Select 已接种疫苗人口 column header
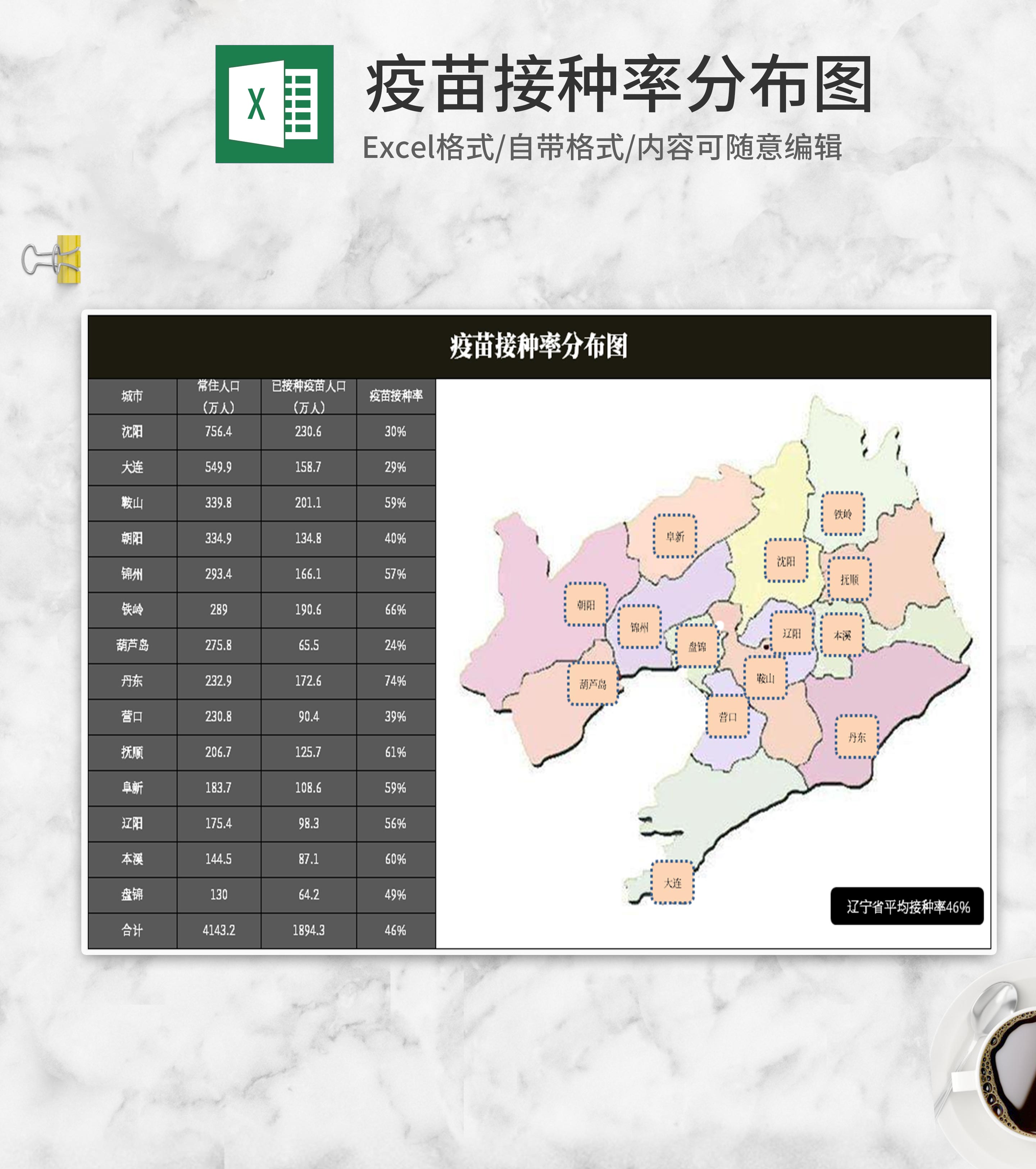 [x=308, y=396]
